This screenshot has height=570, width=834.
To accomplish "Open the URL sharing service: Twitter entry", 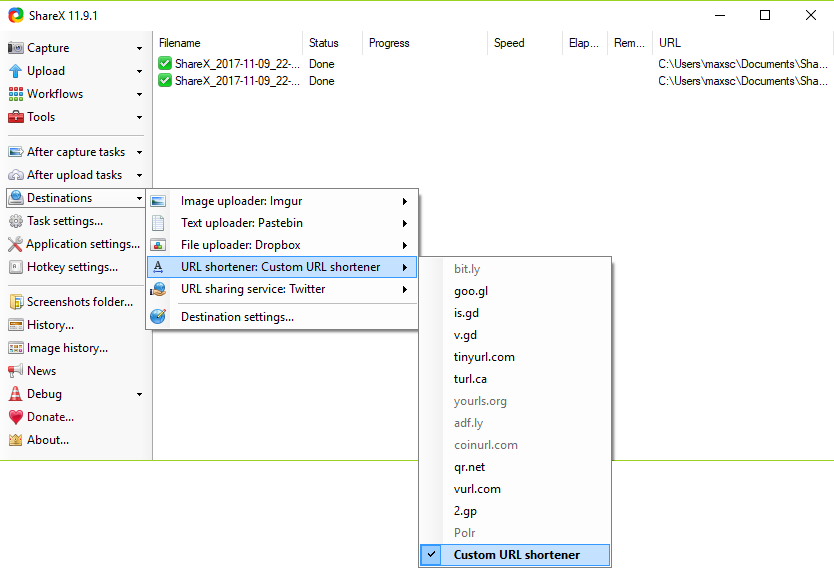I will click(x=282, y=289).
